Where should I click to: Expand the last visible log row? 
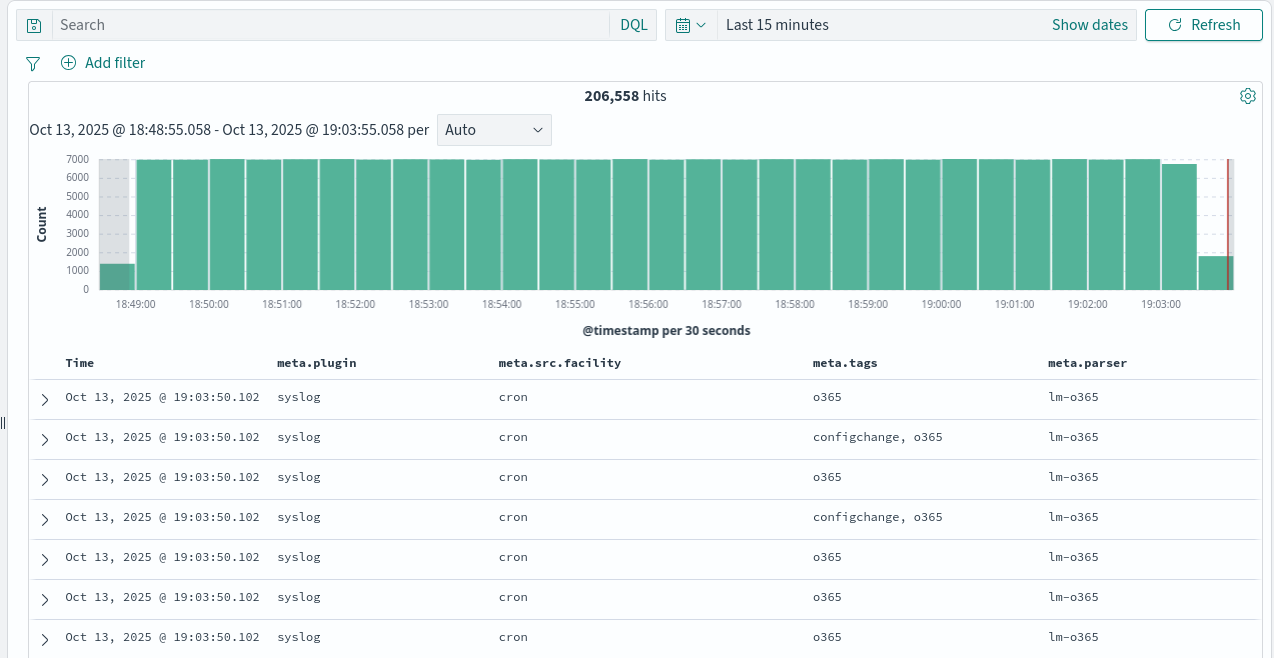[x=44, y=639]
